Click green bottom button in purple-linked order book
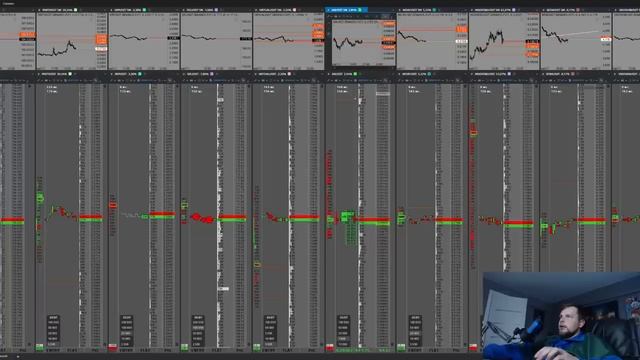 (x=184, y=347)
